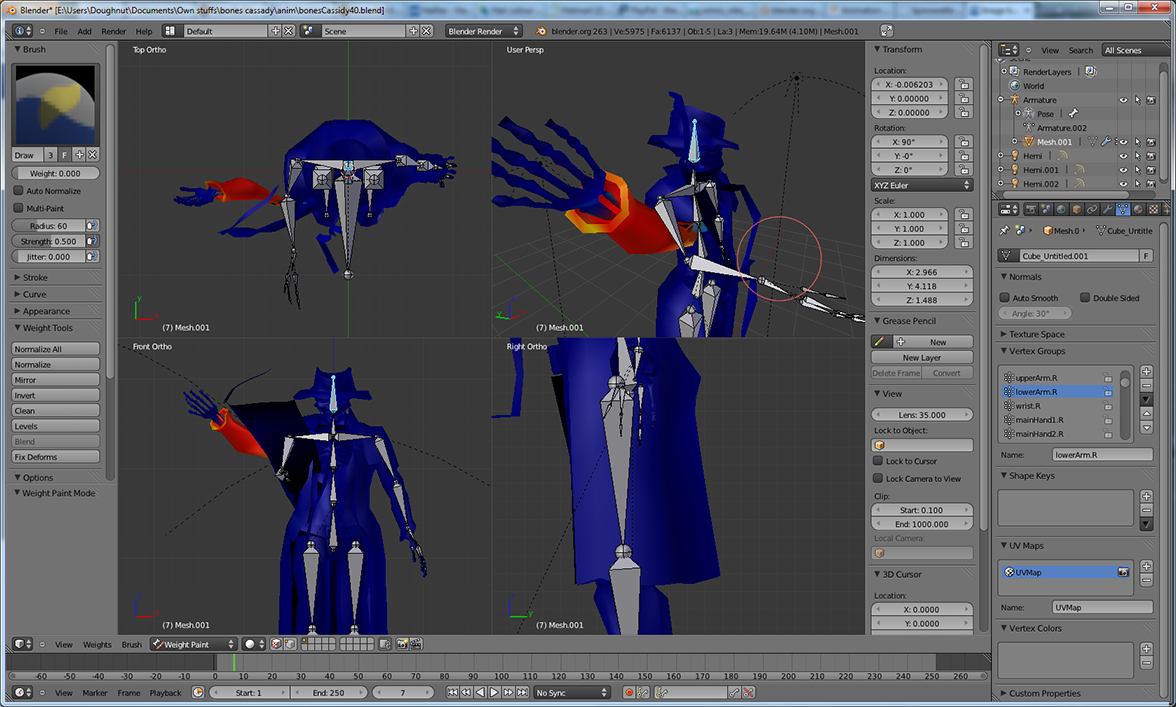The height and width of the screenshot is (707, 1176).
Task: Toggle the Hemi.001 visibility eye in the outliner
Action: coord(1124,170)
